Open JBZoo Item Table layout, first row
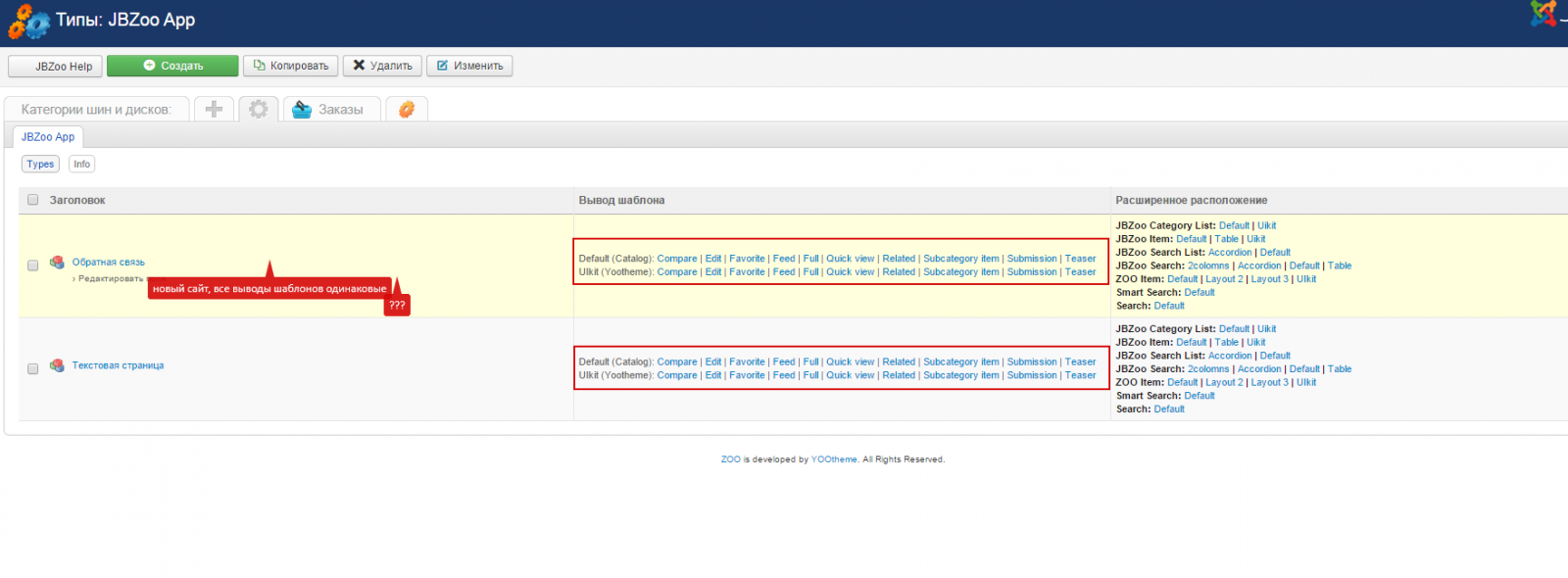Image resolution: width=1568 pixels, height=578 pixels. point(1227,239)
